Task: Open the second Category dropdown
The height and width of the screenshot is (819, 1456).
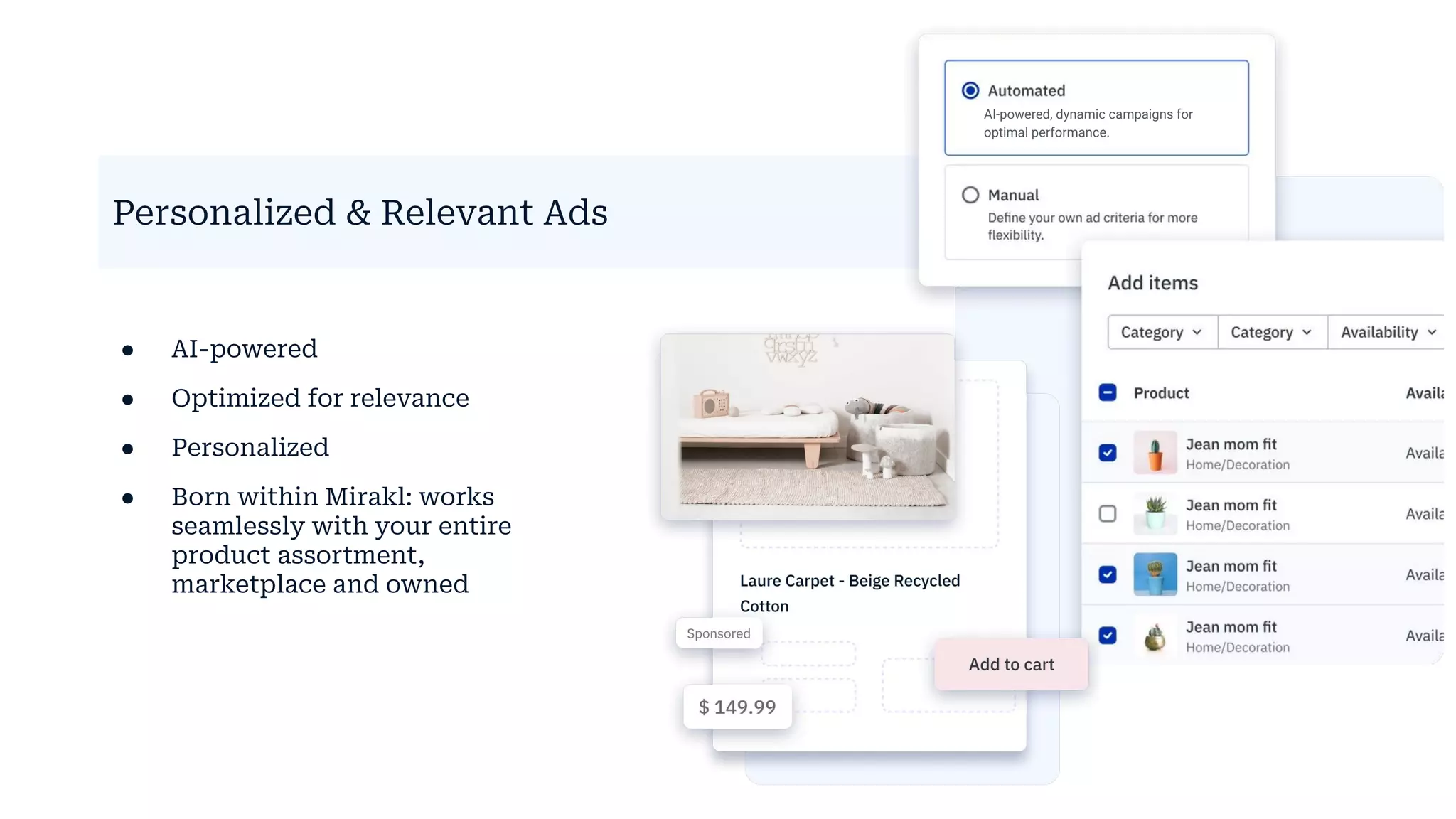Action: tap(1273, 332)
